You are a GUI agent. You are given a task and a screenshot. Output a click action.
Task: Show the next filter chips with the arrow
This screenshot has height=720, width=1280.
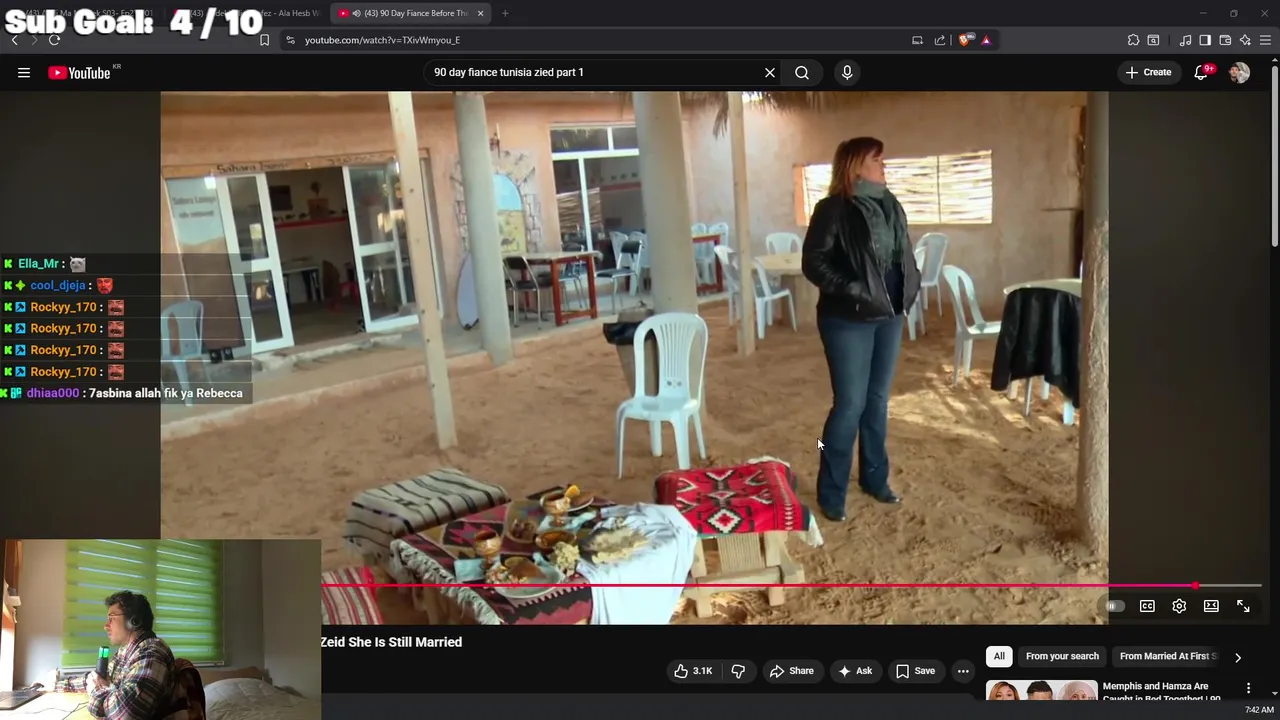[1238, 657]
